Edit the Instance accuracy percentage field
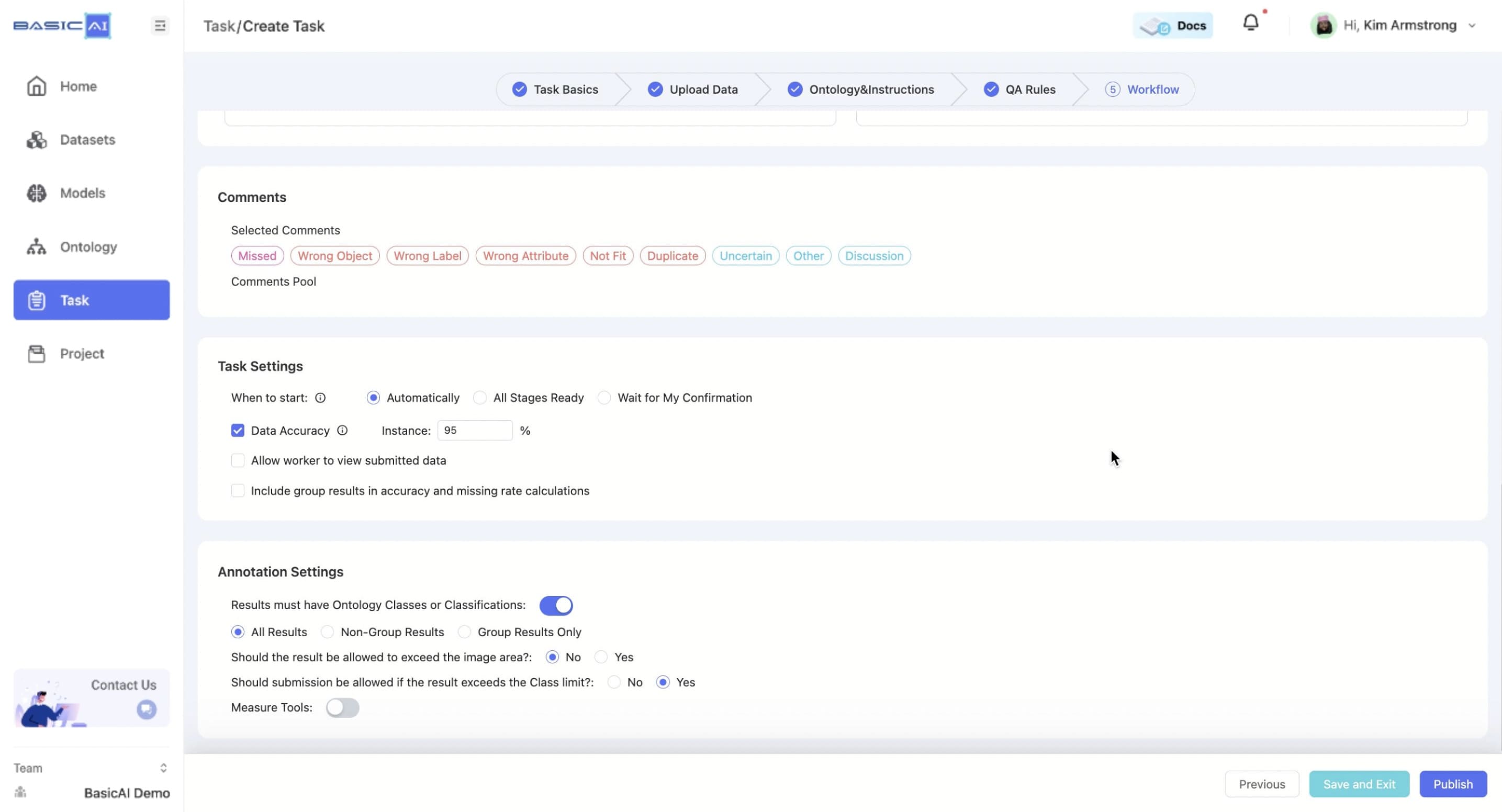Viewport: 1502px width, 812px height. click(x=475, y=430)
